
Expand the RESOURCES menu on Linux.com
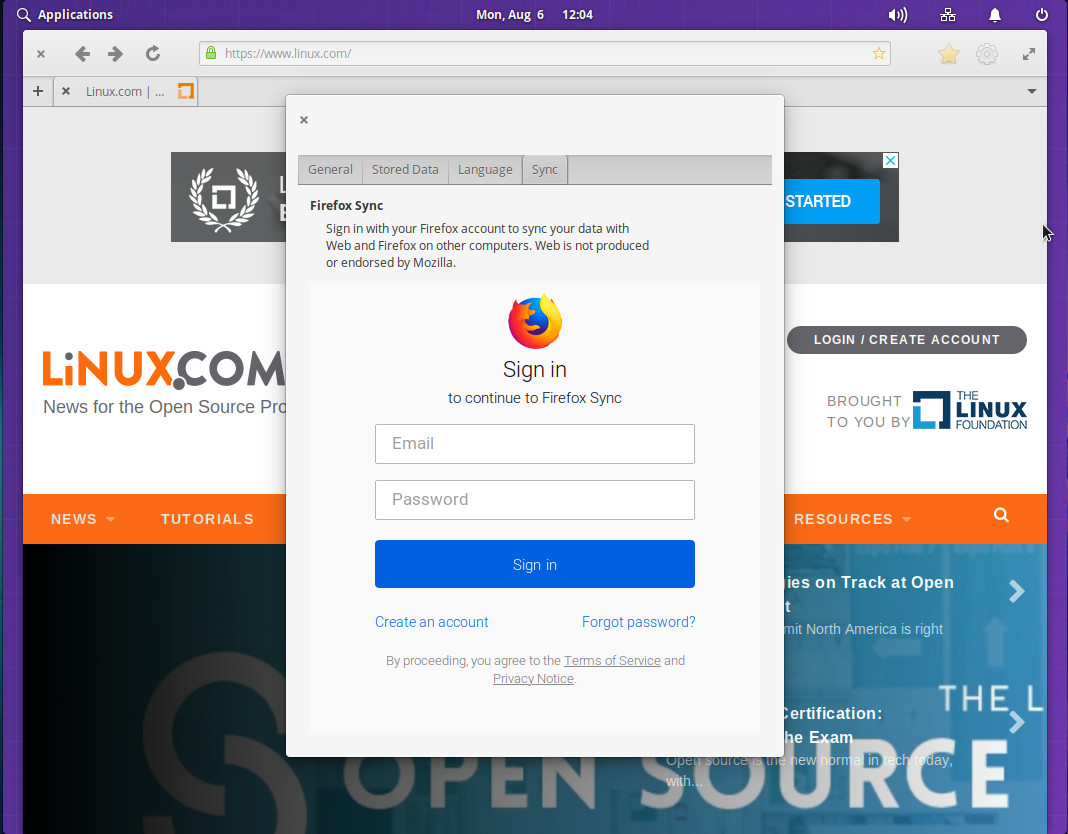click(852, 519)
